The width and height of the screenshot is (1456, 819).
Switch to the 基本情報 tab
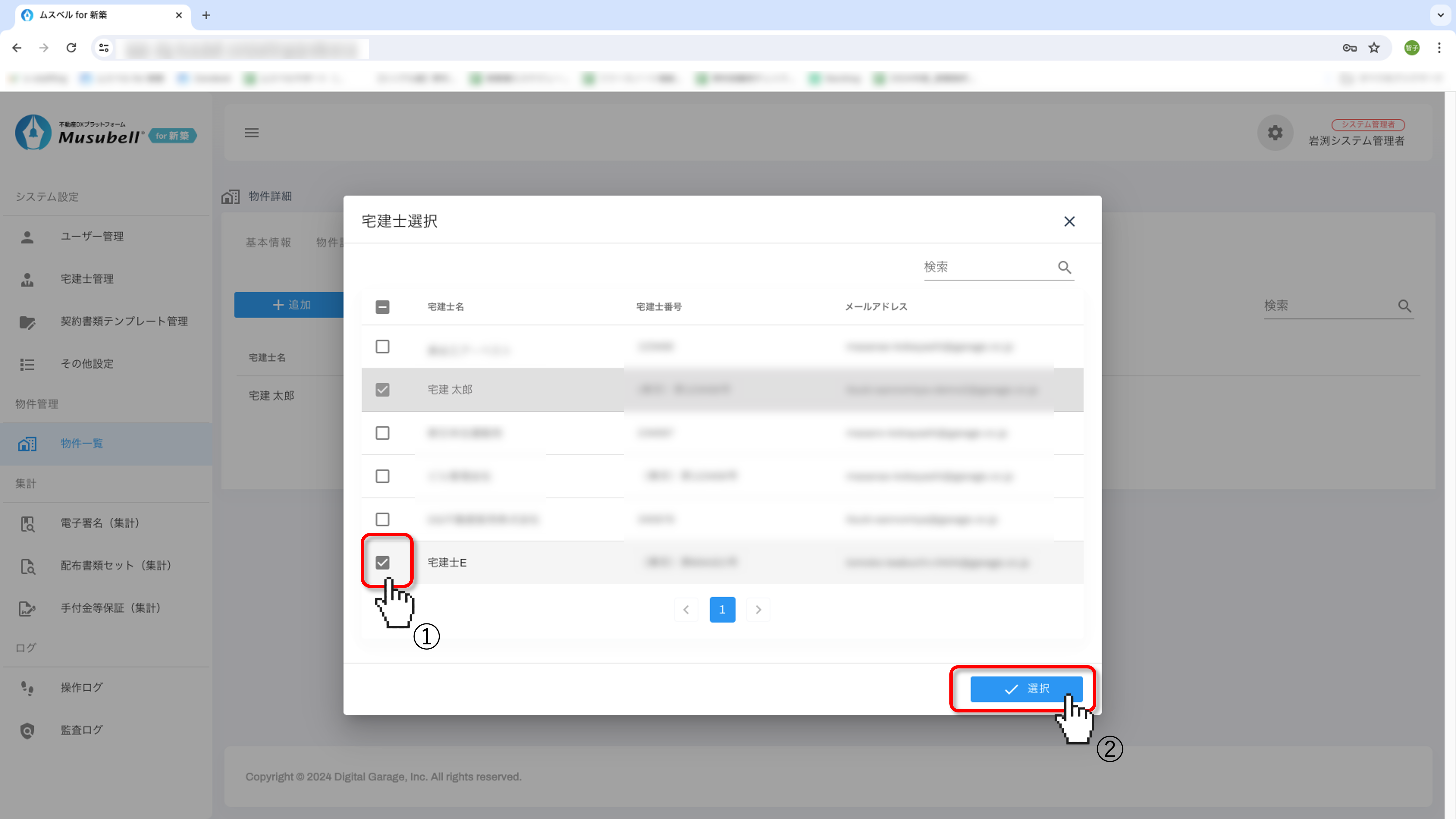(268, 243)
